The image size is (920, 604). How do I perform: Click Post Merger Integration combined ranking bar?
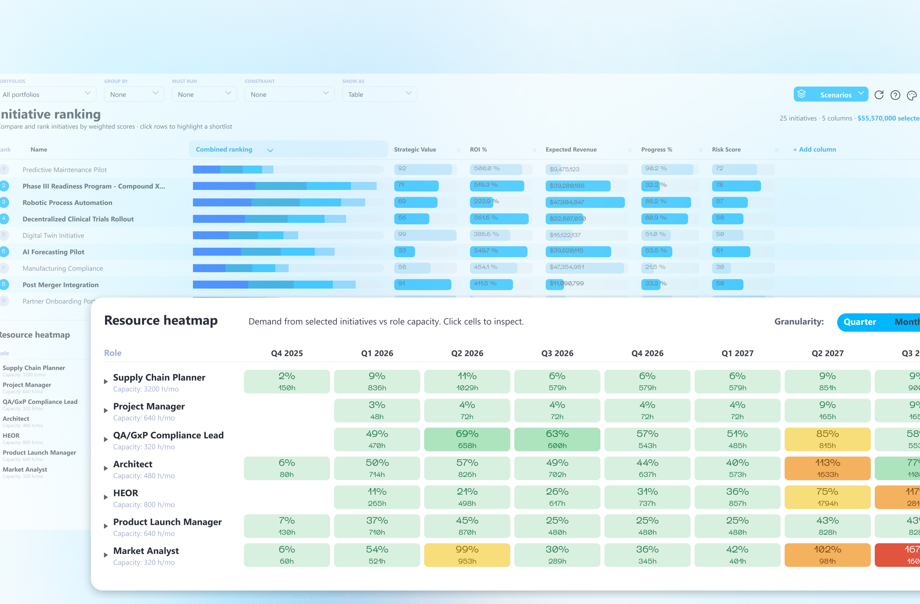(x=274, y=285)
